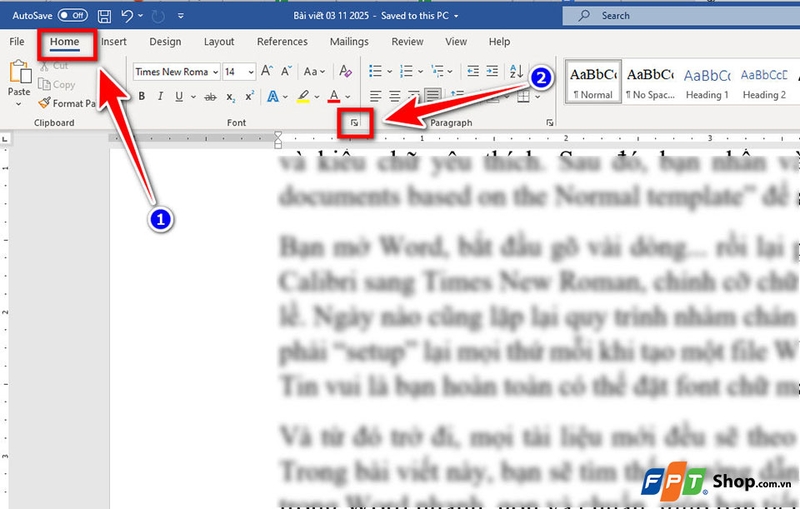Click the yellow text highlight color

tap(304, 96)
